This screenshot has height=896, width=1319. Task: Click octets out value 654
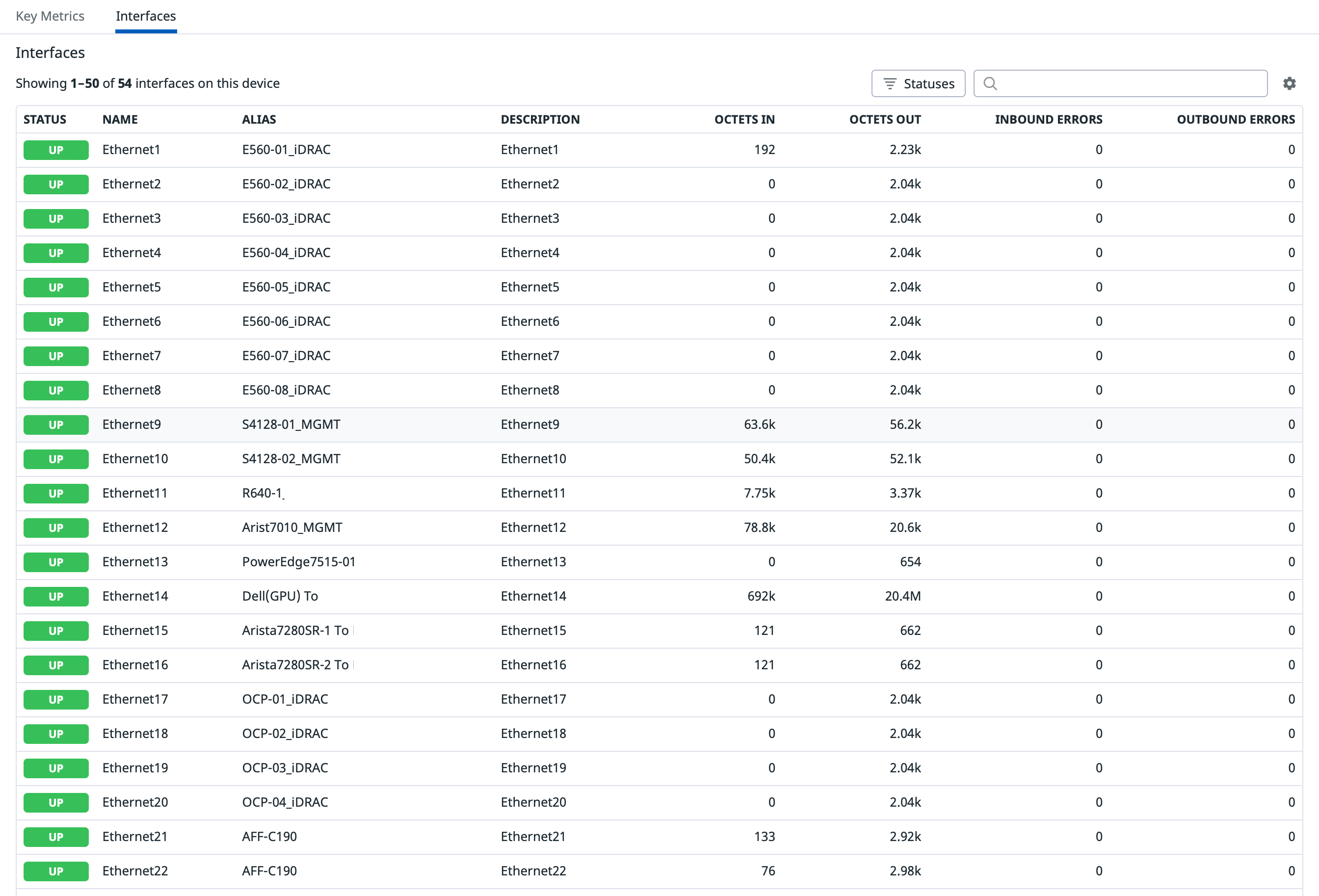point(910,562)
